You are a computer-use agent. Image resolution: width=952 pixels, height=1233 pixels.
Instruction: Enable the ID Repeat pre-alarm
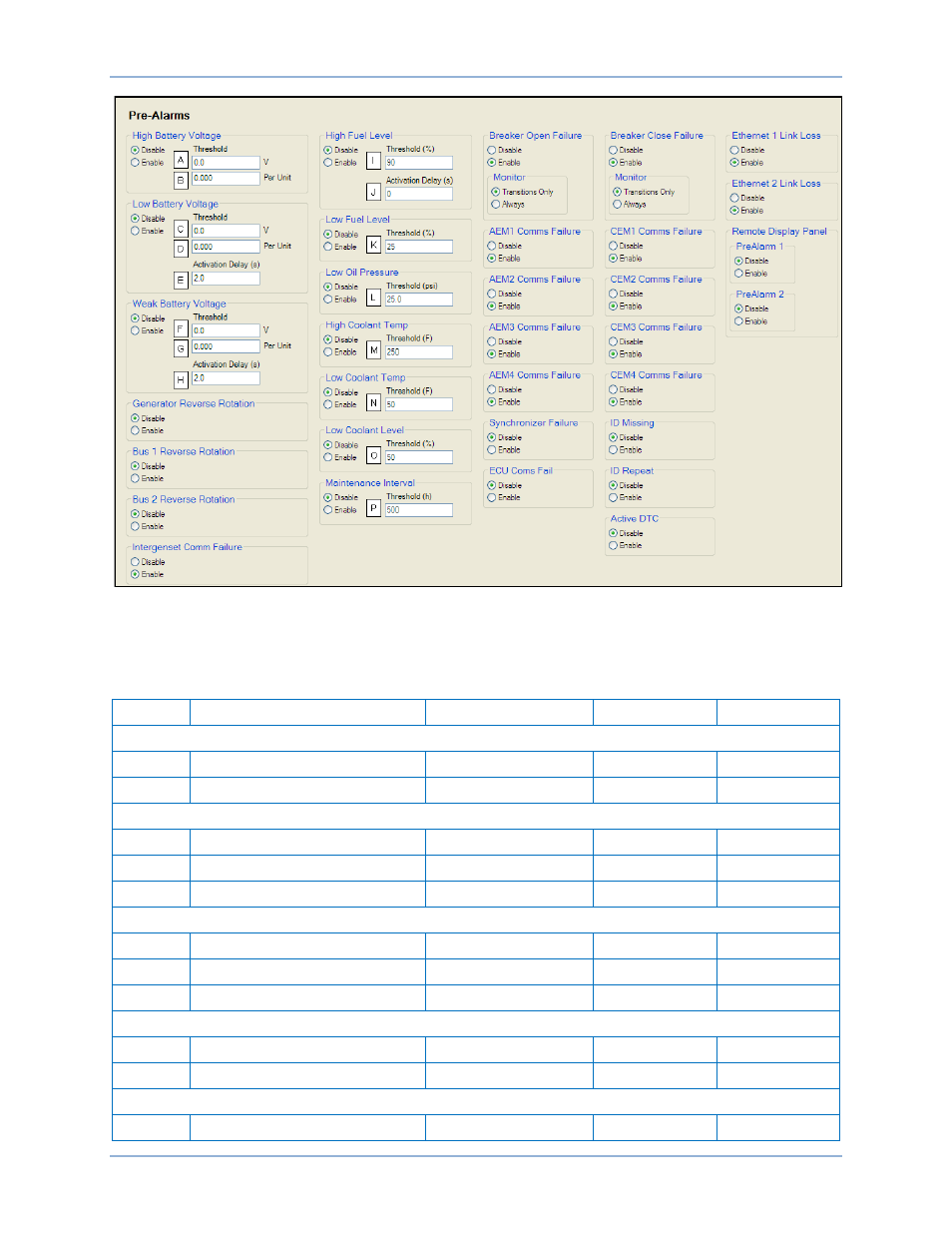click(x=613, y=497)
